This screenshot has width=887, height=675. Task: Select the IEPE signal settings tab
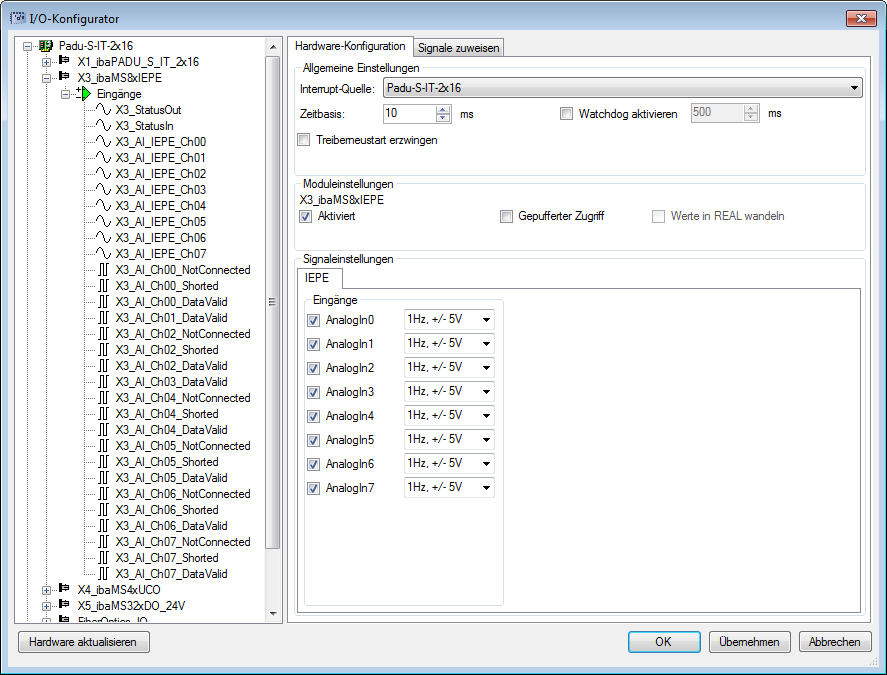point(318,277)
